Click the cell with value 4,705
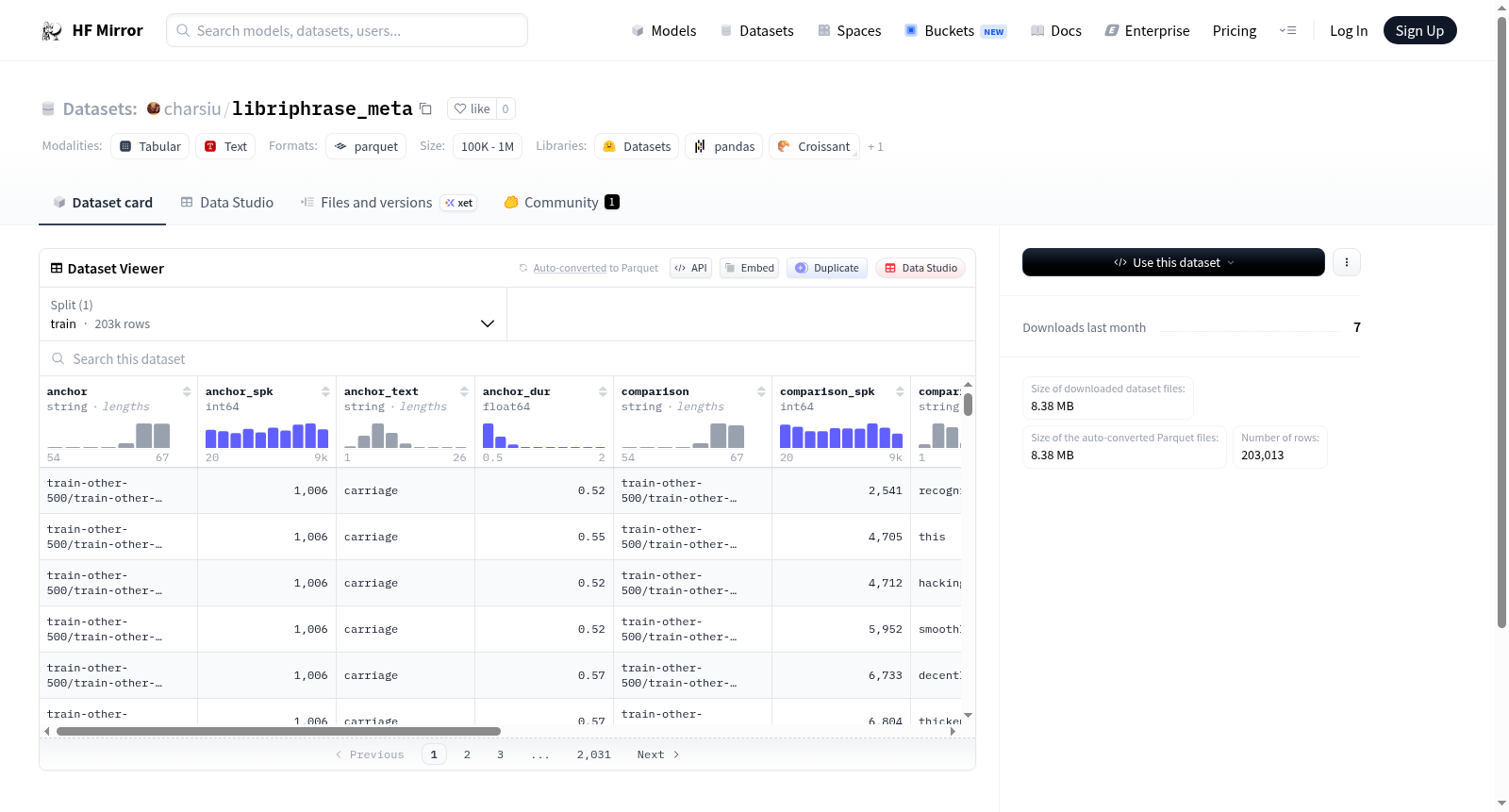The height and width of the screenshot is (812, 1509). click(x=841, y=537)
